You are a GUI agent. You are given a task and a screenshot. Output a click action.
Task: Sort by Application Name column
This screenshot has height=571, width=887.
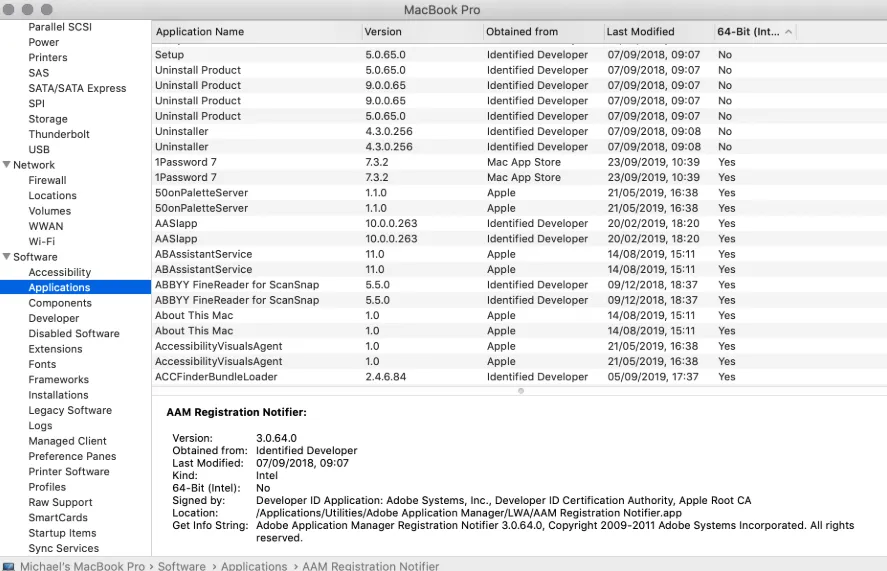click(x=200, y=32)
